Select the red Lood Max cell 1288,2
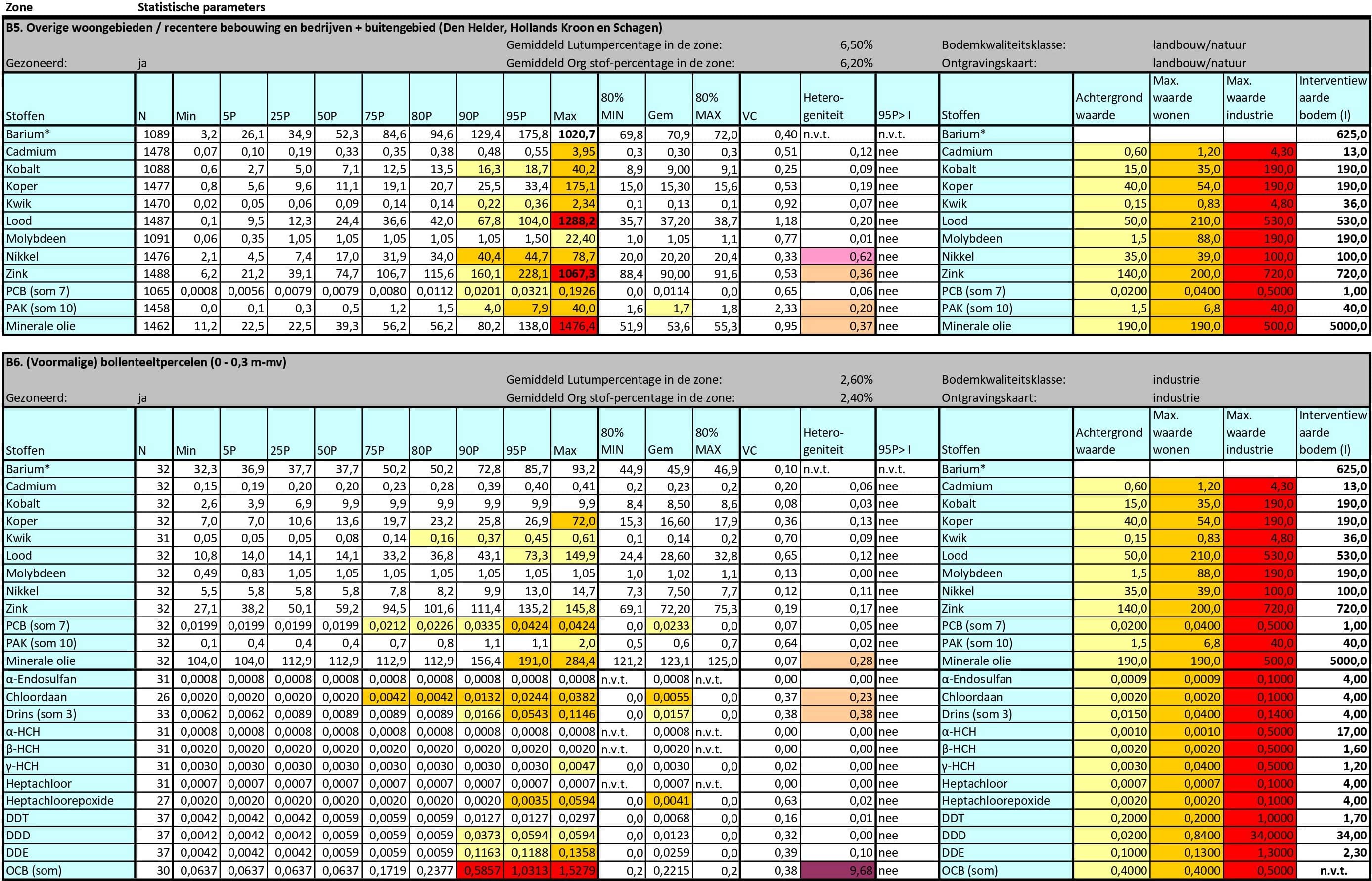This screenshot has width=1372, height=881. (575, 221)
